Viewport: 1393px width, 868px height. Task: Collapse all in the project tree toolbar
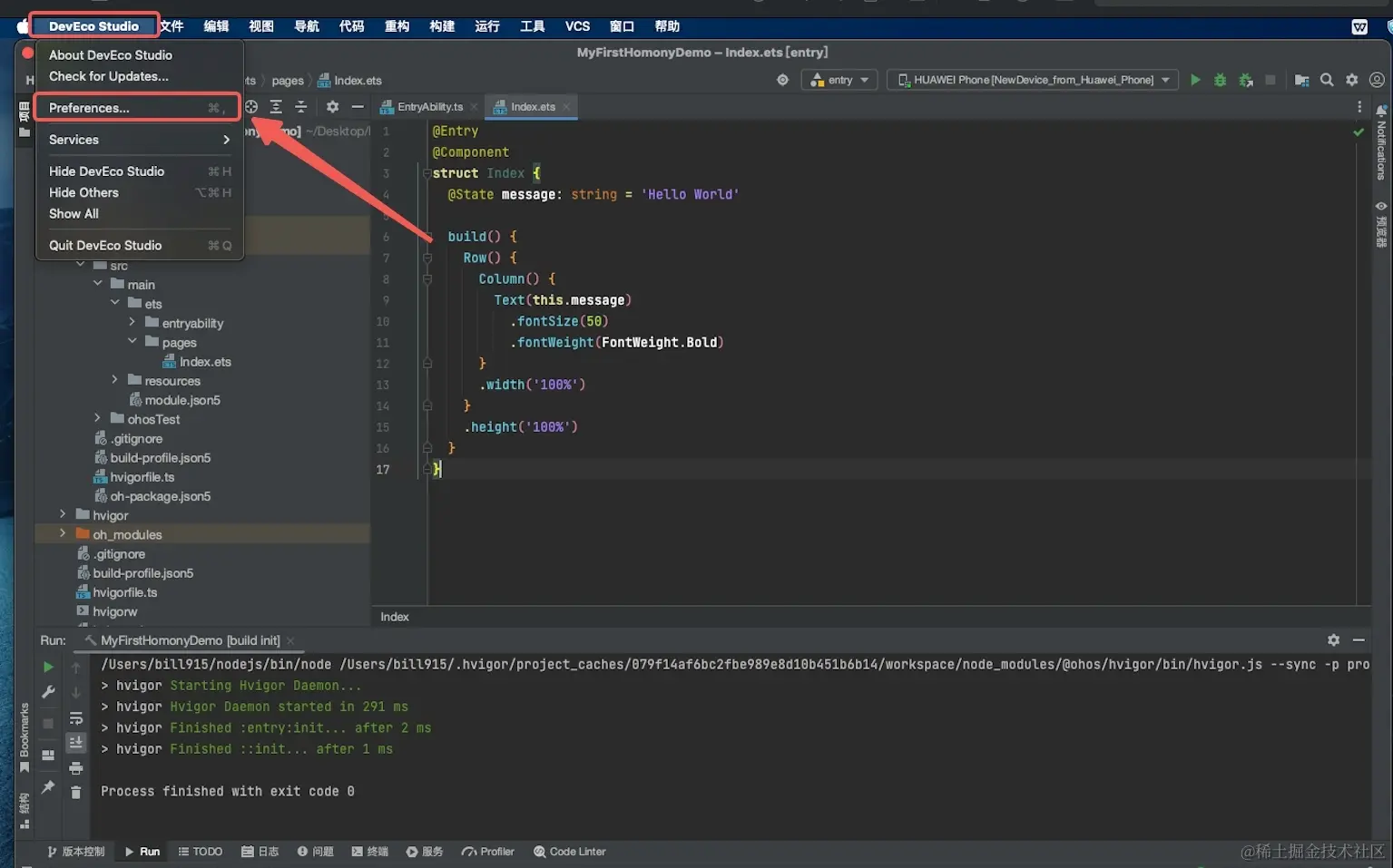(x=301, y=107)
